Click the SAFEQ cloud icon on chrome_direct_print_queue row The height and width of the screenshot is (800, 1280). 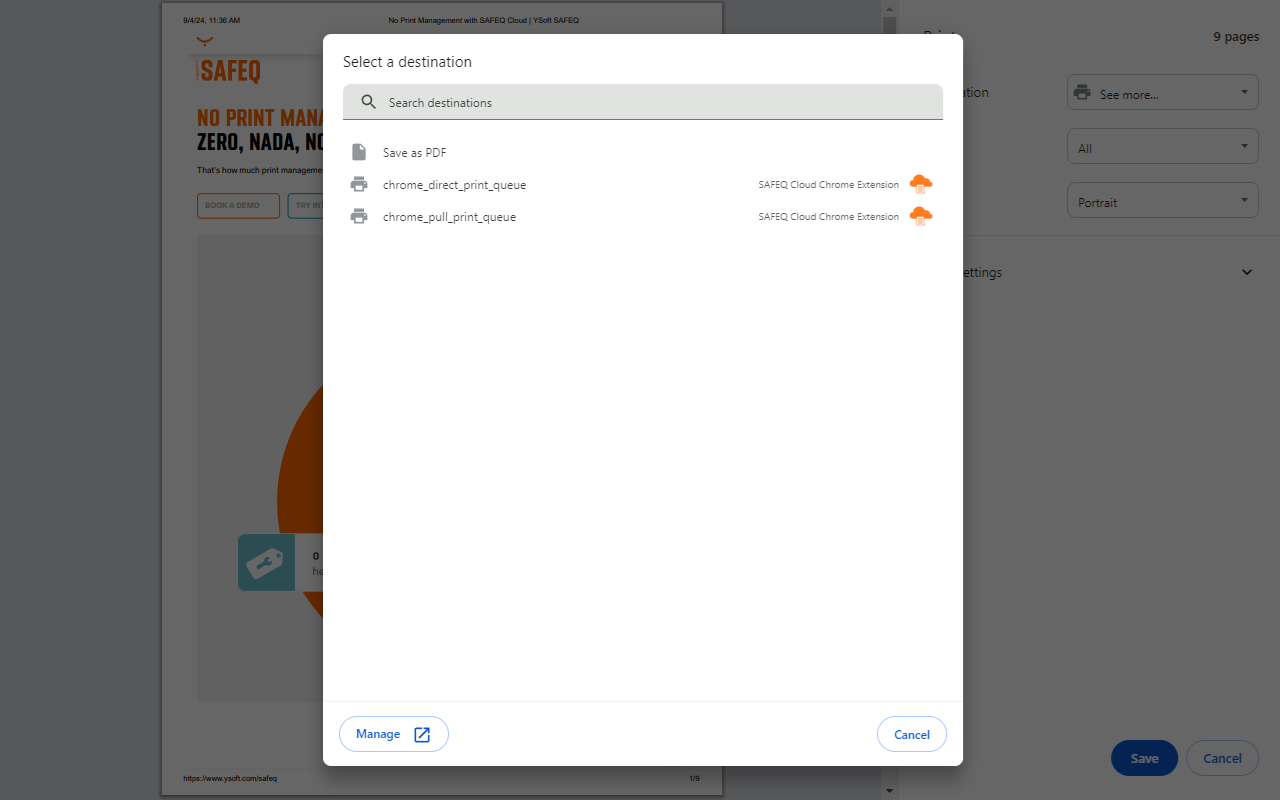(920, 184)
